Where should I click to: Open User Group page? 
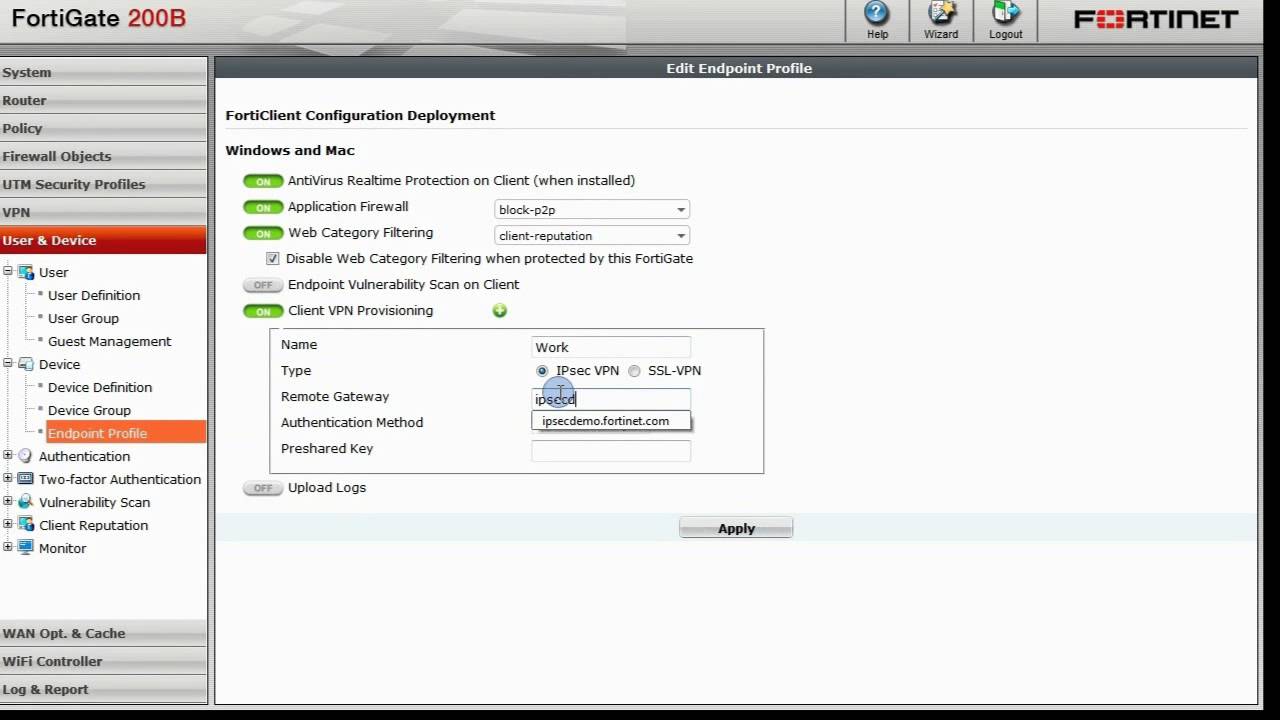83,318
